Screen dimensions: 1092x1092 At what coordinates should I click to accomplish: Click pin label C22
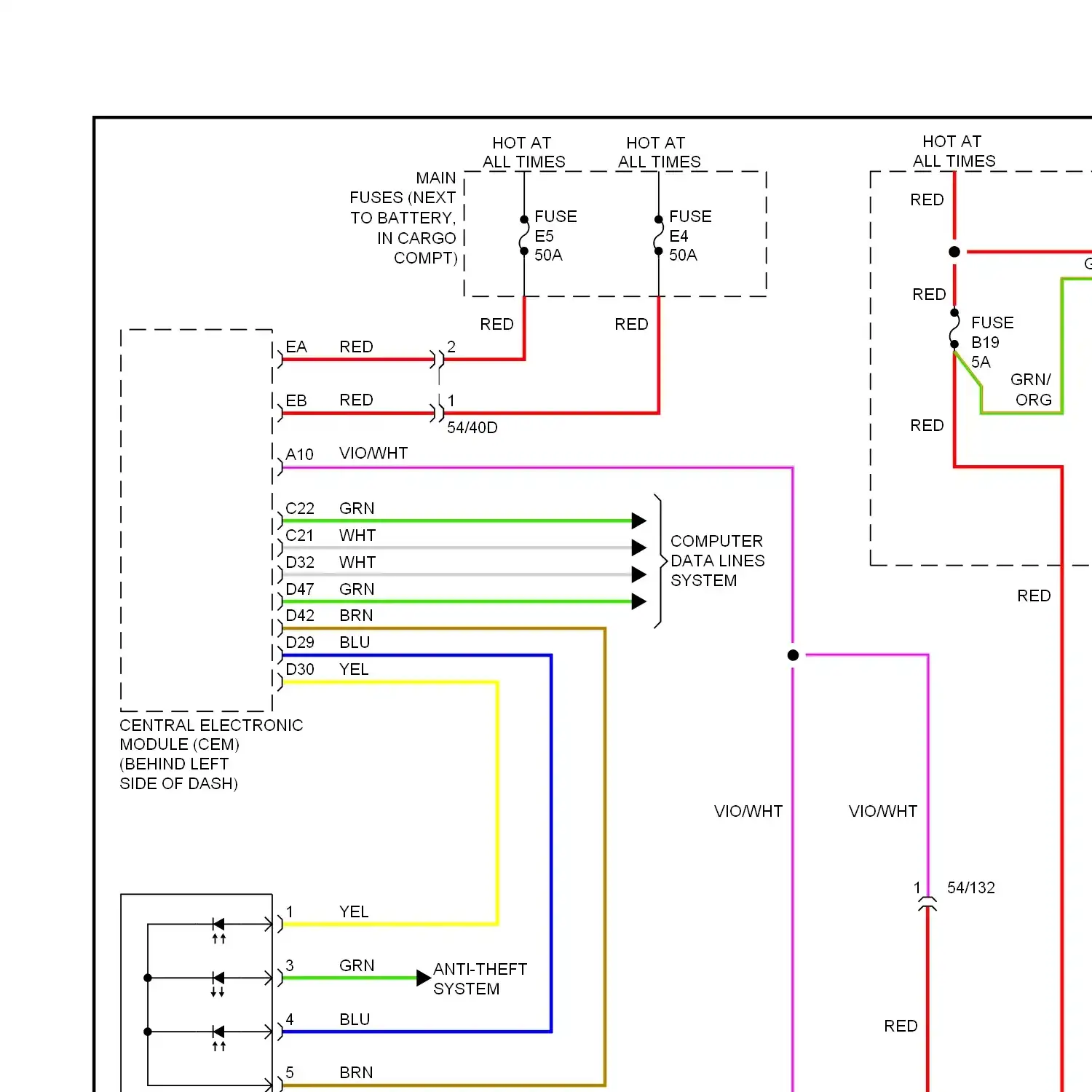(x=300, y=508)
